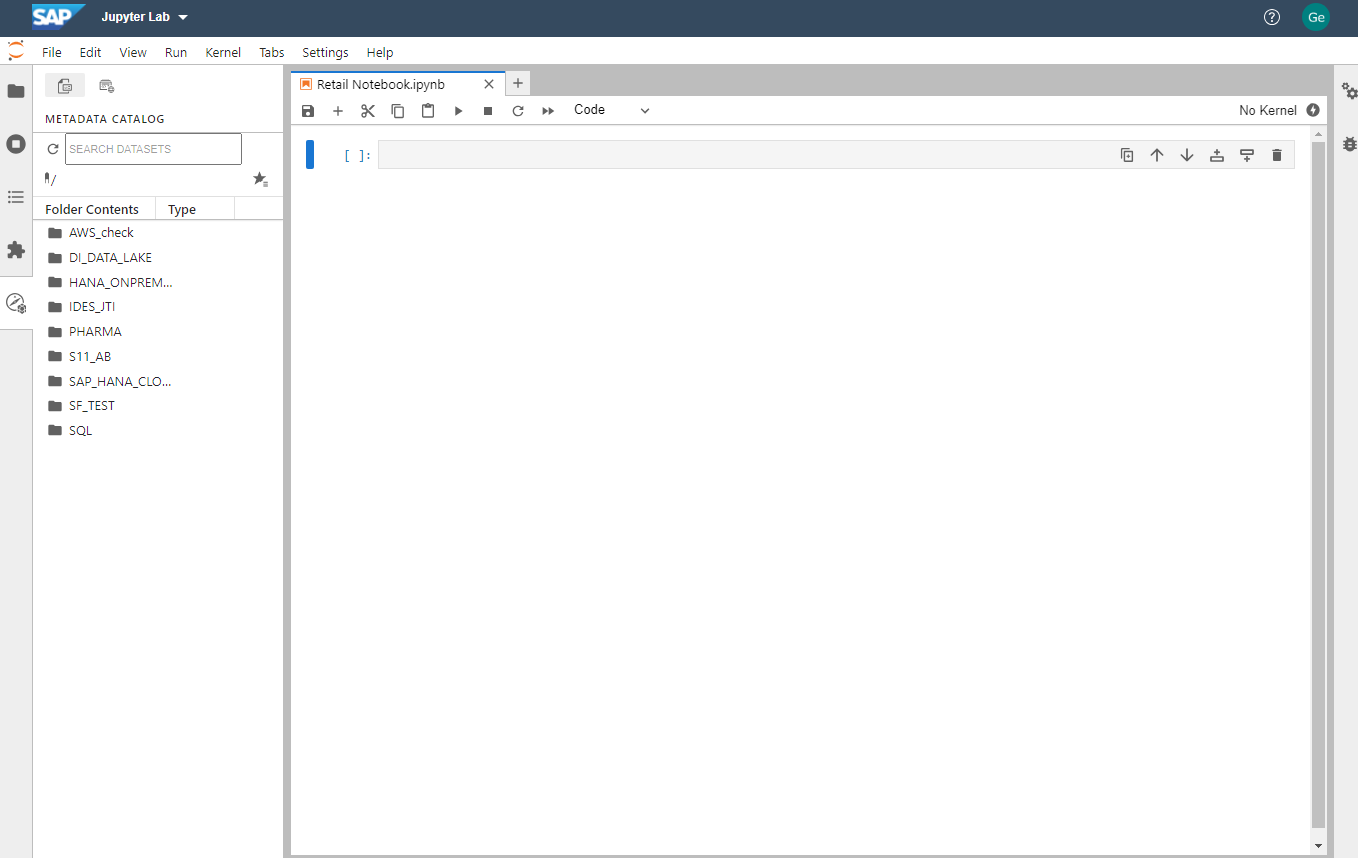Click the No Kernel button
Viewport: 1358px width, 858px height.
coord(1267,111)
